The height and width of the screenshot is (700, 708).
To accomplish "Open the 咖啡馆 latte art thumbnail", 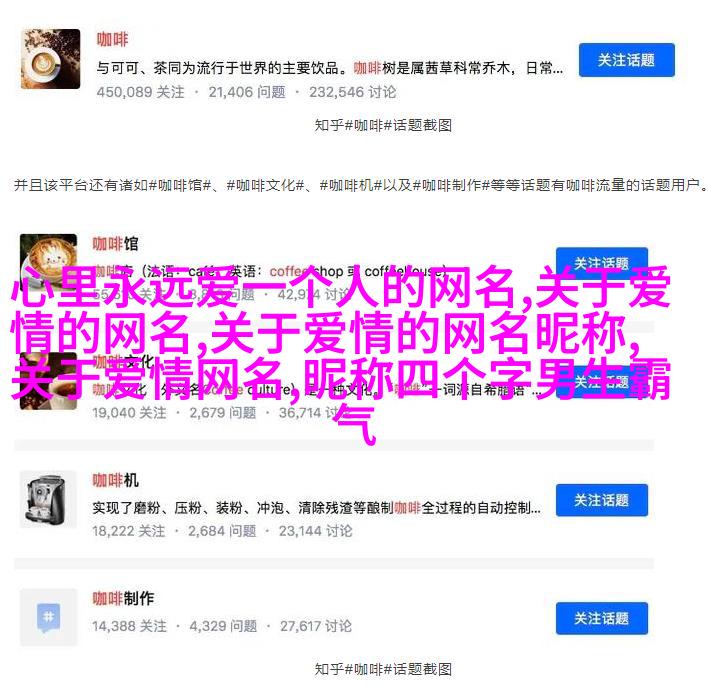I will tap(48, 262).
